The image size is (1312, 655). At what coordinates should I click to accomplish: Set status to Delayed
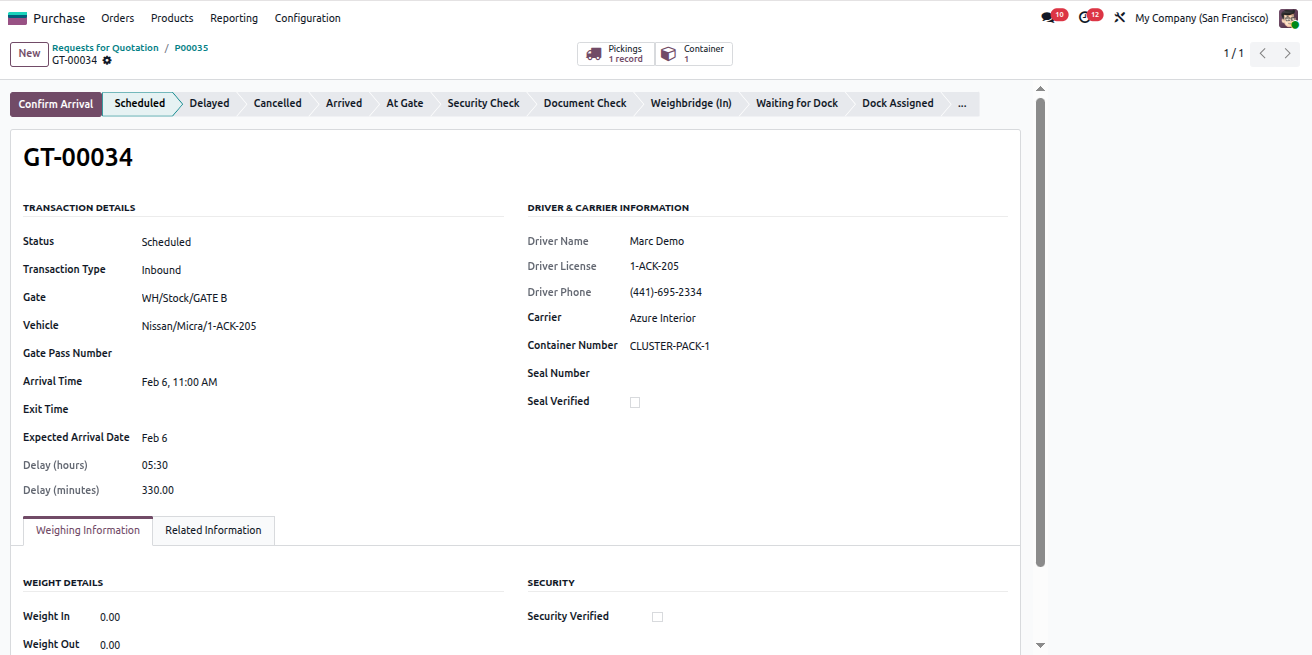(x=210, y=104)
